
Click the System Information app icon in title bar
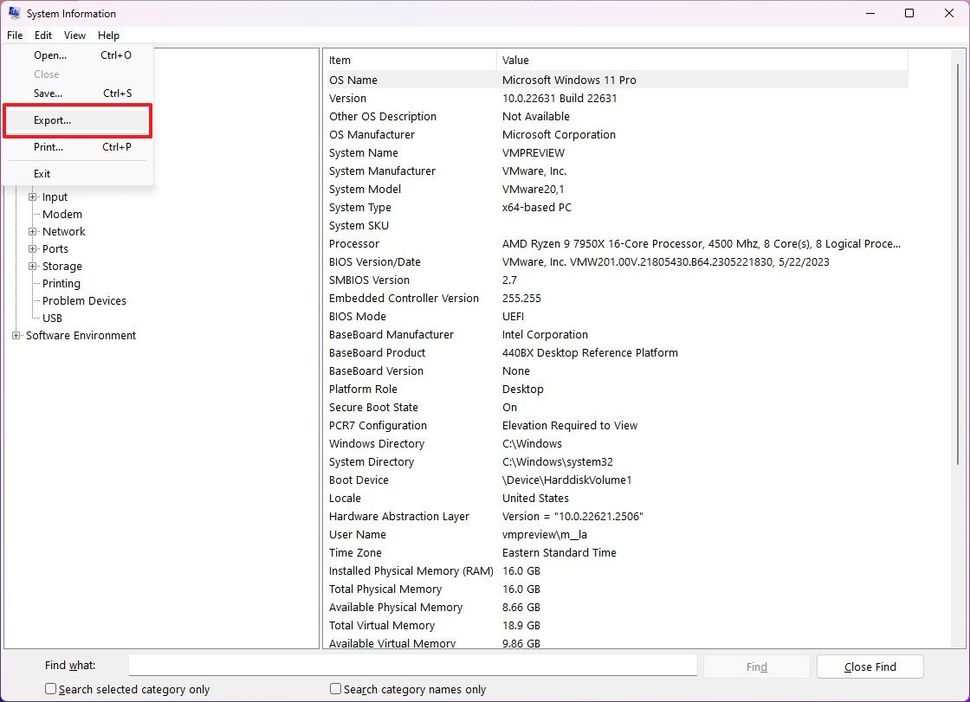pyautogui.click(x=12, y=13)
